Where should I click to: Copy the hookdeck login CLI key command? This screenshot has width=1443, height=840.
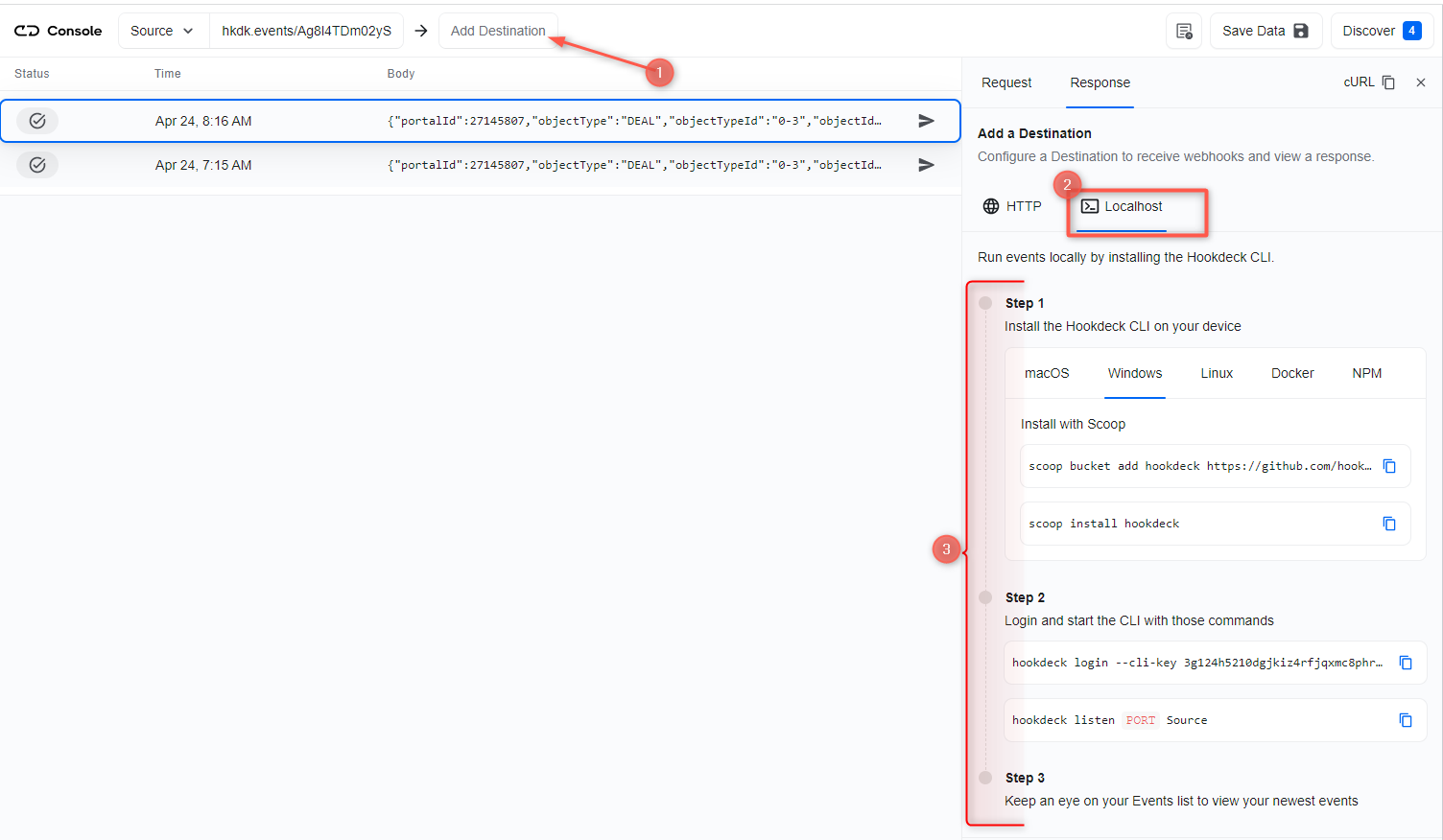tap(1406, 663)
